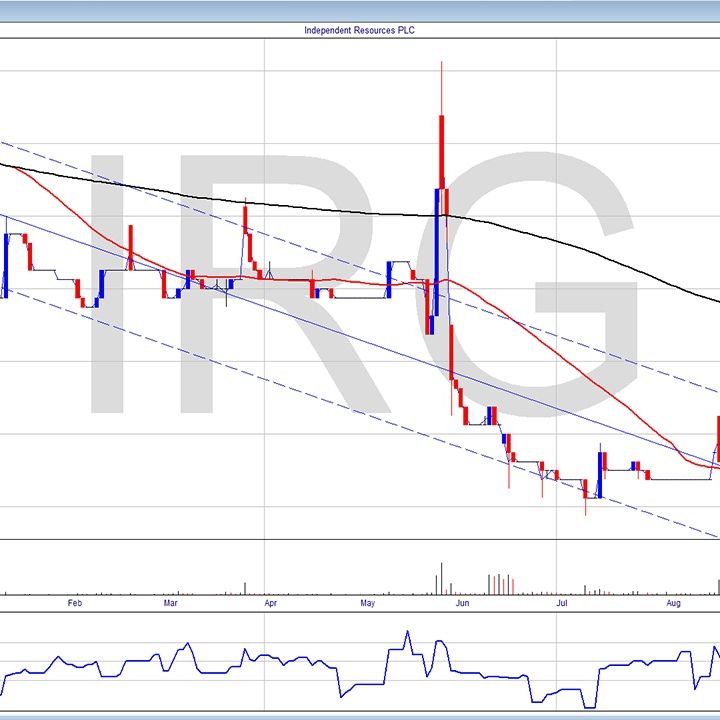The width and height of the screenshot is (720, 720).
Task: Click the red candle spike in late March
Action: (x=246, y=225)
